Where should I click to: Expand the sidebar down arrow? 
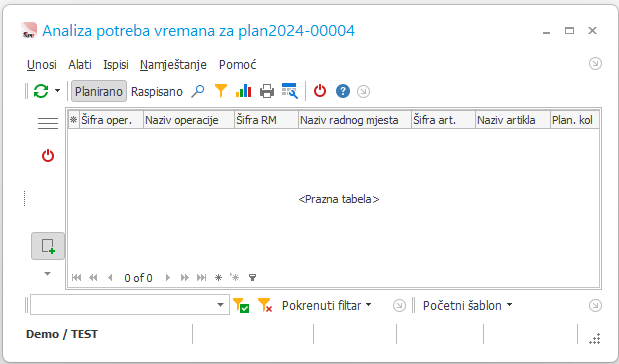(47, 274)
